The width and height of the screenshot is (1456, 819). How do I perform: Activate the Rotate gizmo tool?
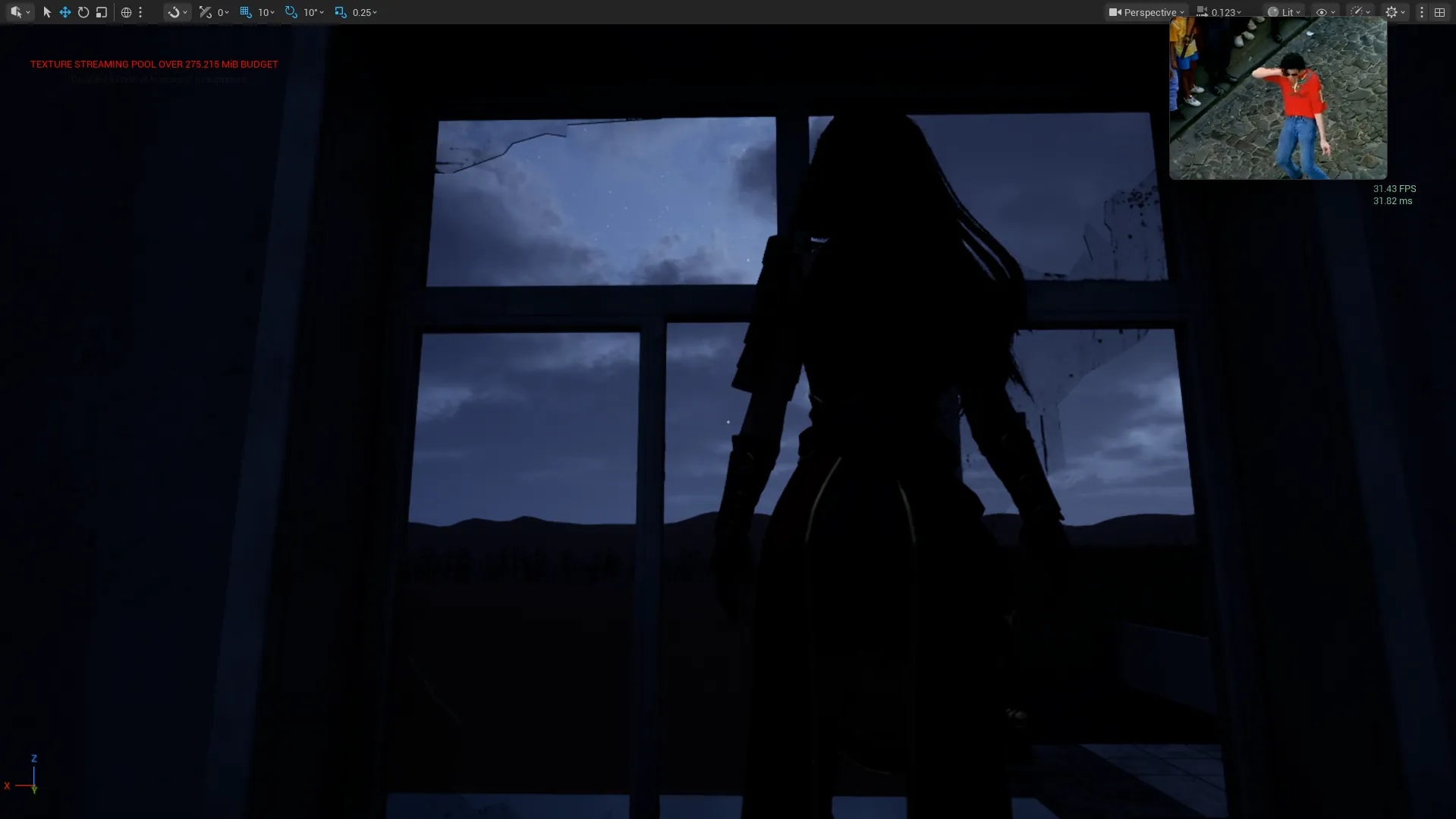pos(83,12)
